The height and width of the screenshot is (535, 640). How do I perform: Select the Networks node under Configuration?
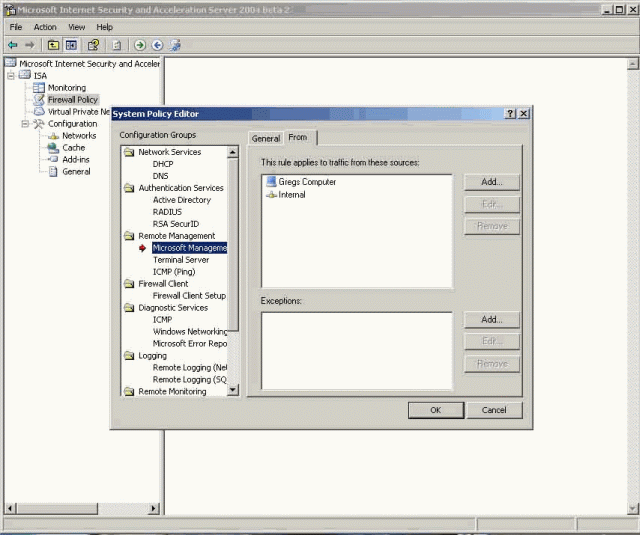[79, 136]
